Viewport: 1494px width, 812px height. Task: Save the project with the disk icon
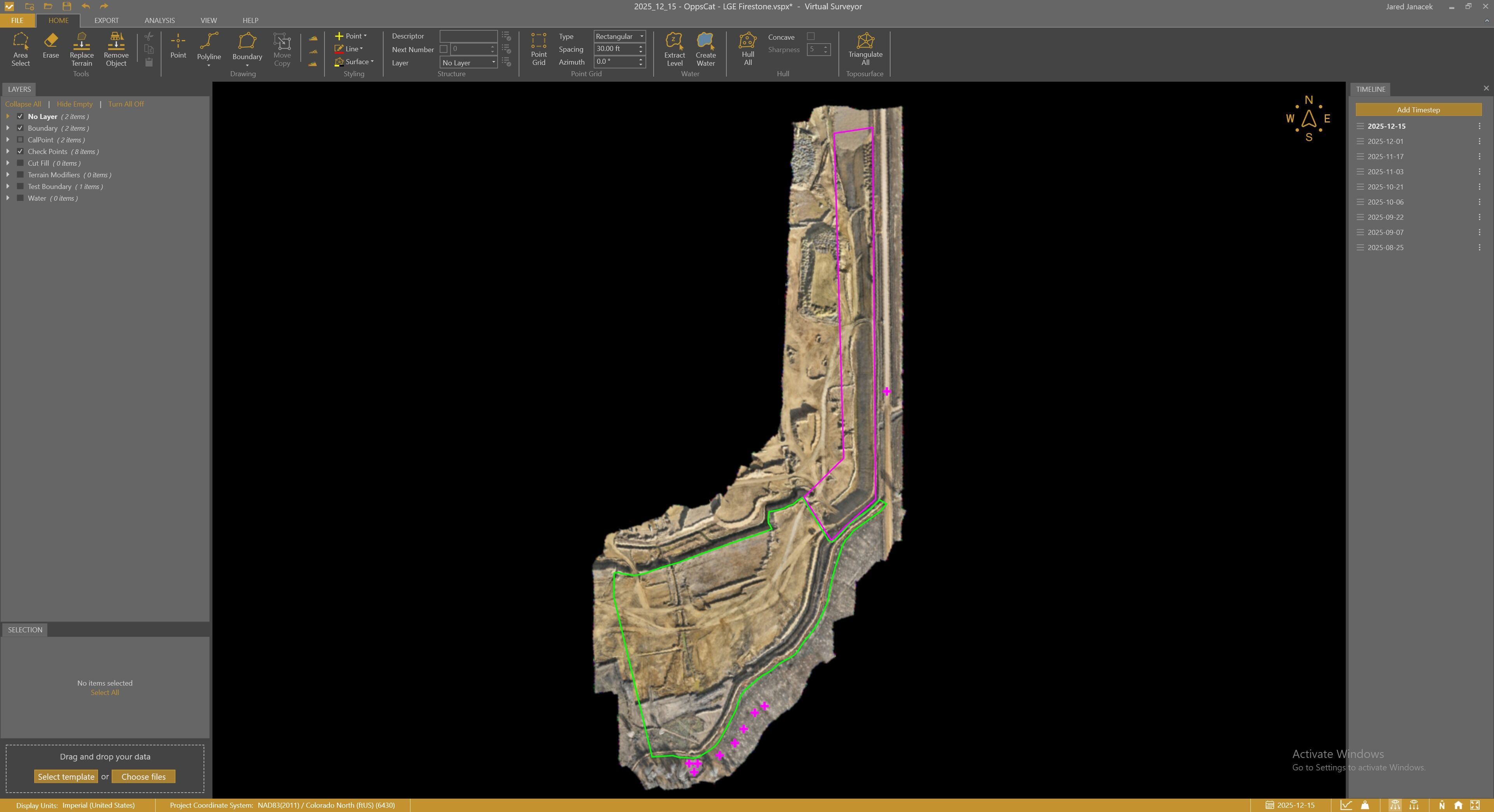[x=67, y=6]
